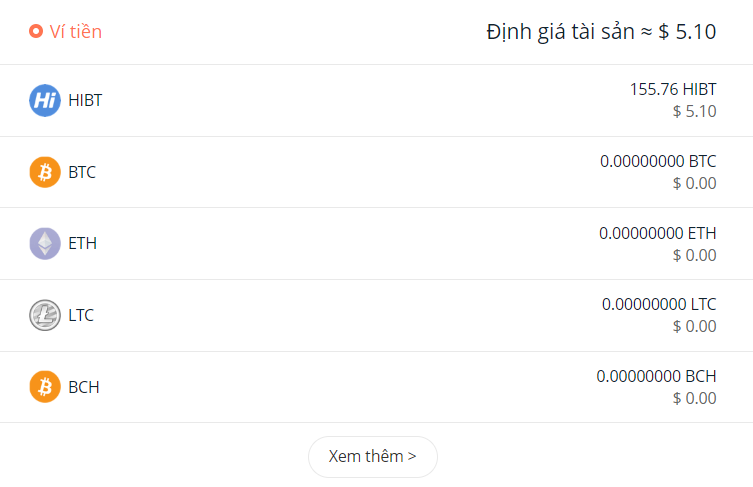Click the total asset valuation $ 5.10

pyautogui.click(x=601, y=32)
